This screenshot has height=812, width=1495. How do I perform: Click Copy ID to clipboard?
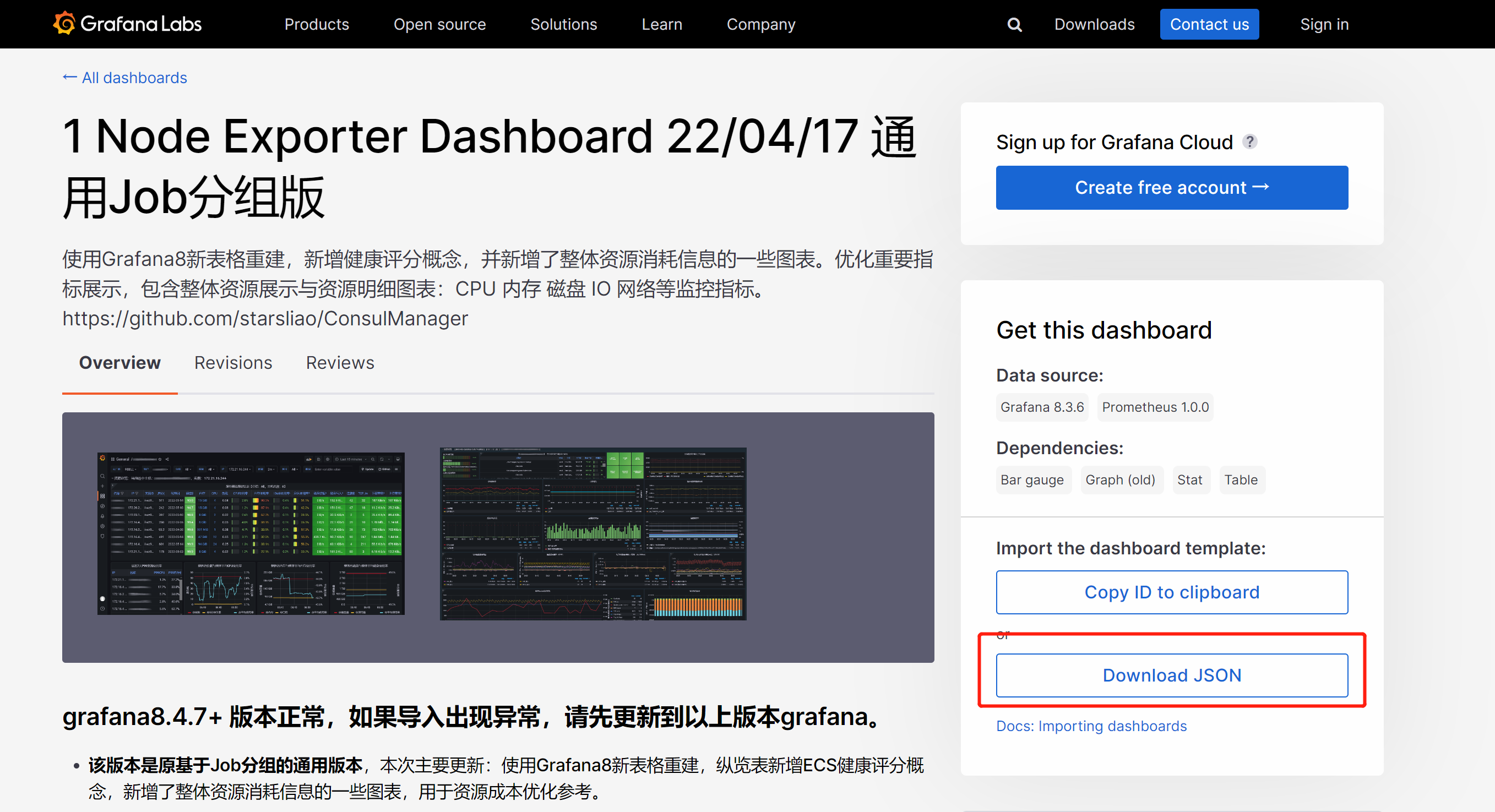(x=1171, y=592)
